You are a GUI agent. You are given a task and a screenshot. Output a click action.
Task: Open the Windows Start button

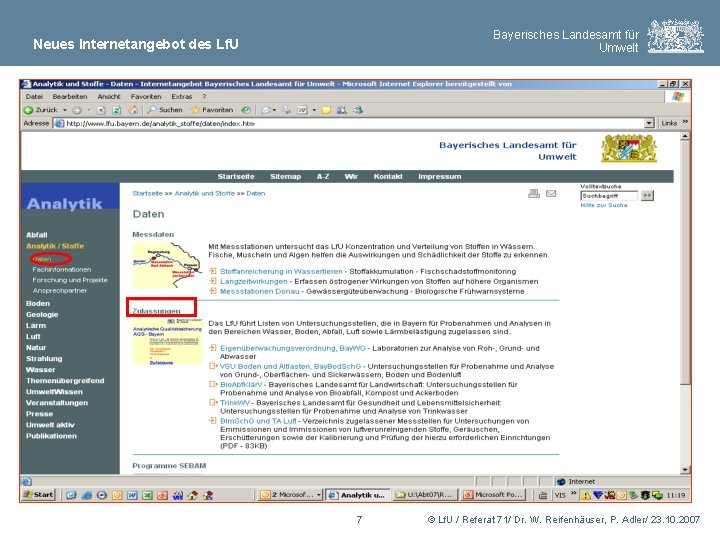39,495
